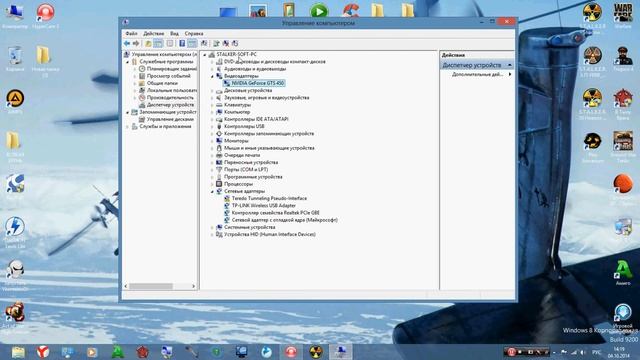The image size is (640, 360).
Task: Collapse the Диспетчер устройств actions header
Action: 509,65
